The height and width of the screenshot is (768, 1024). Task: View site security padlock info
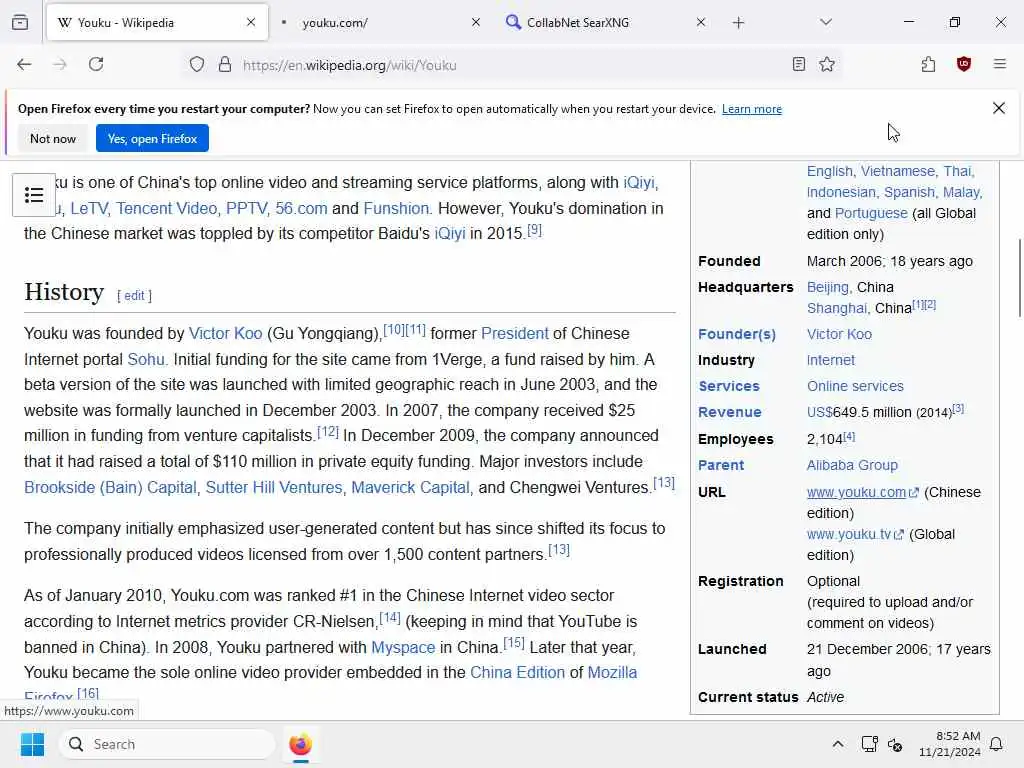point(225,65)
